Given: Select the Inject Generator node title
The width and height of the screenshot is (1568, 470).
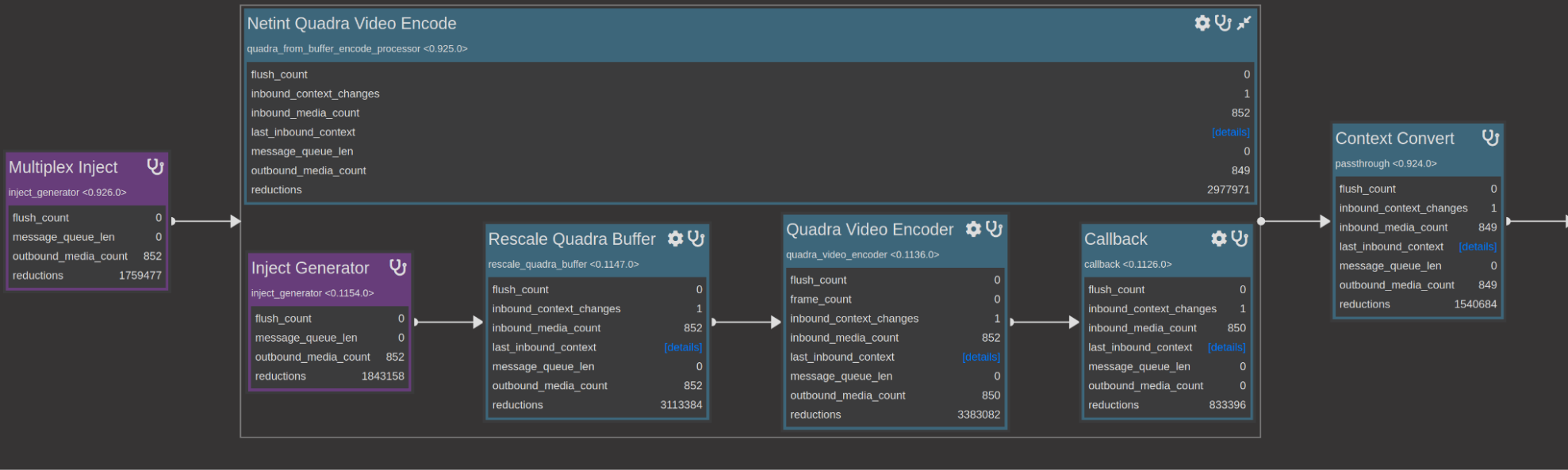Looking at the screenshot, I should pos(310,268).
